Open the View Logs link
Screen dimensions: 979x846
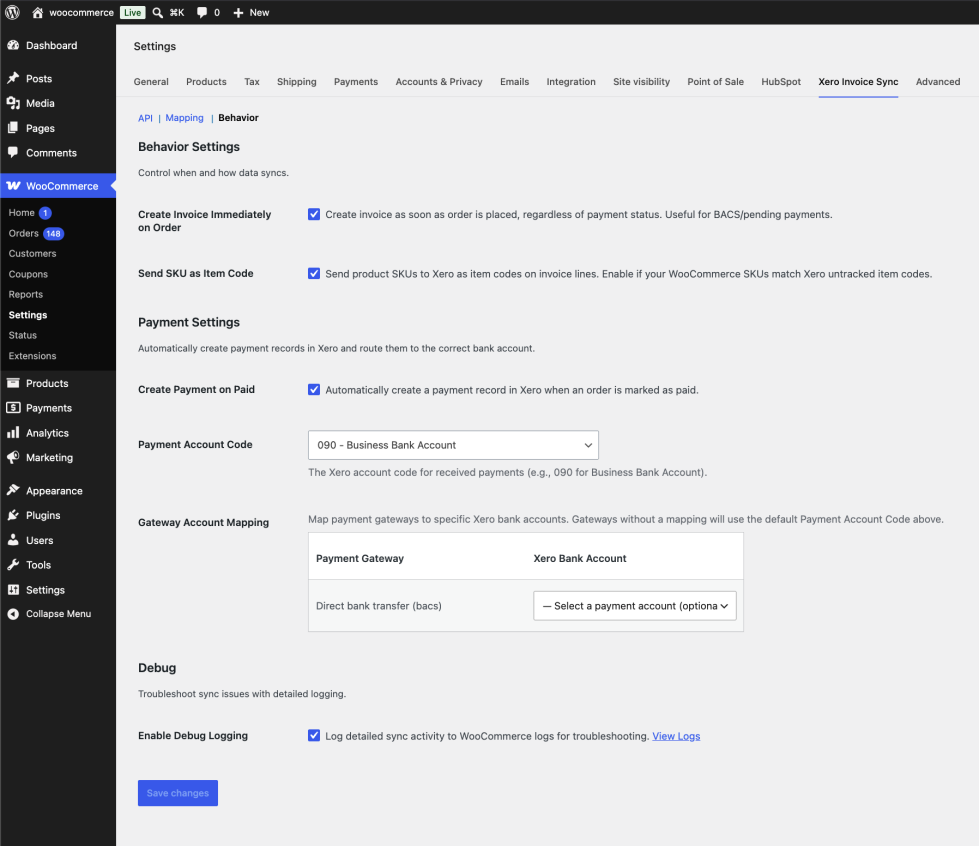coord(676,736)
